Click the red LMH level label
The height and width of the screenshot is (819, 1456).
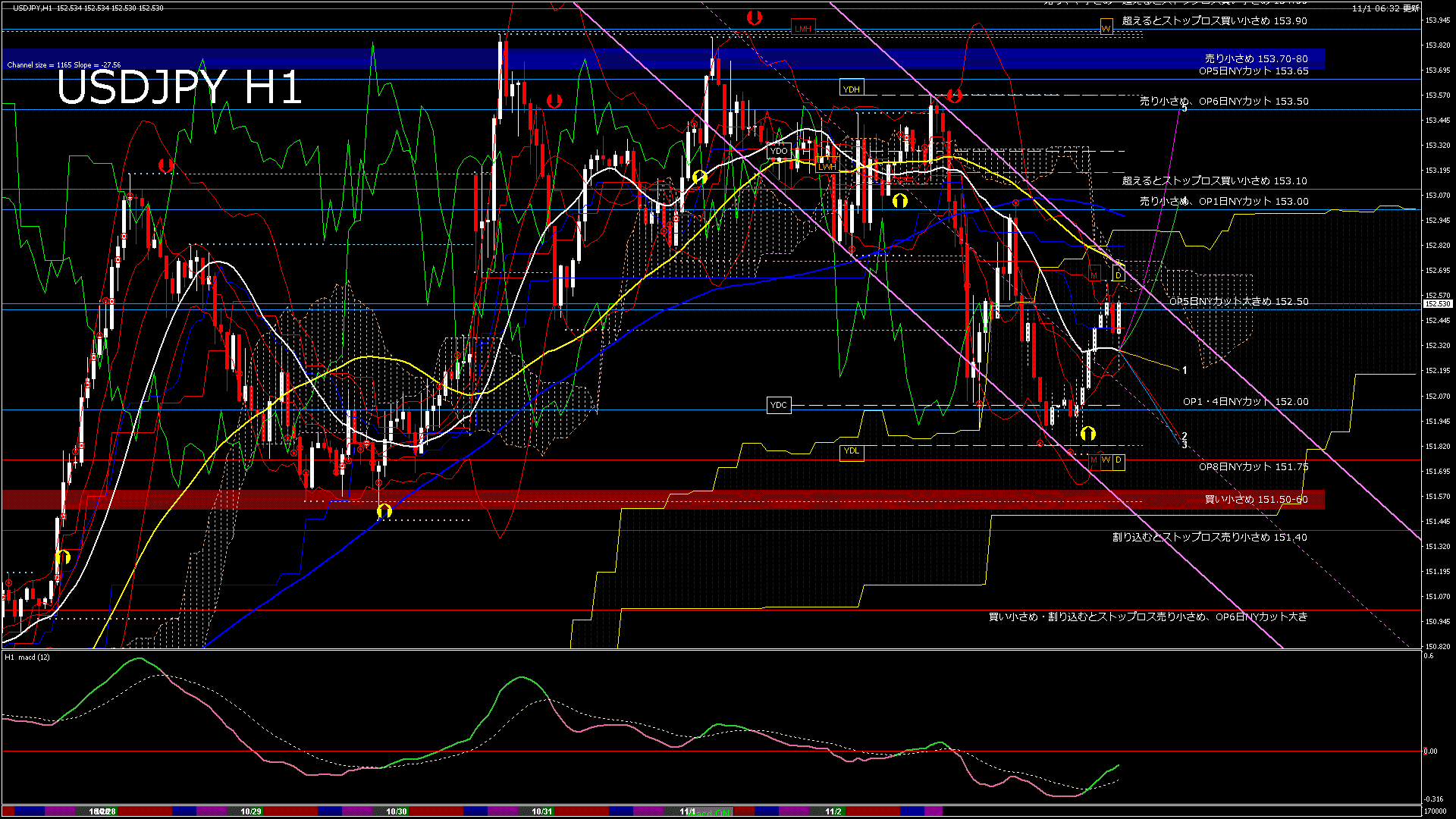click(802, 28)
